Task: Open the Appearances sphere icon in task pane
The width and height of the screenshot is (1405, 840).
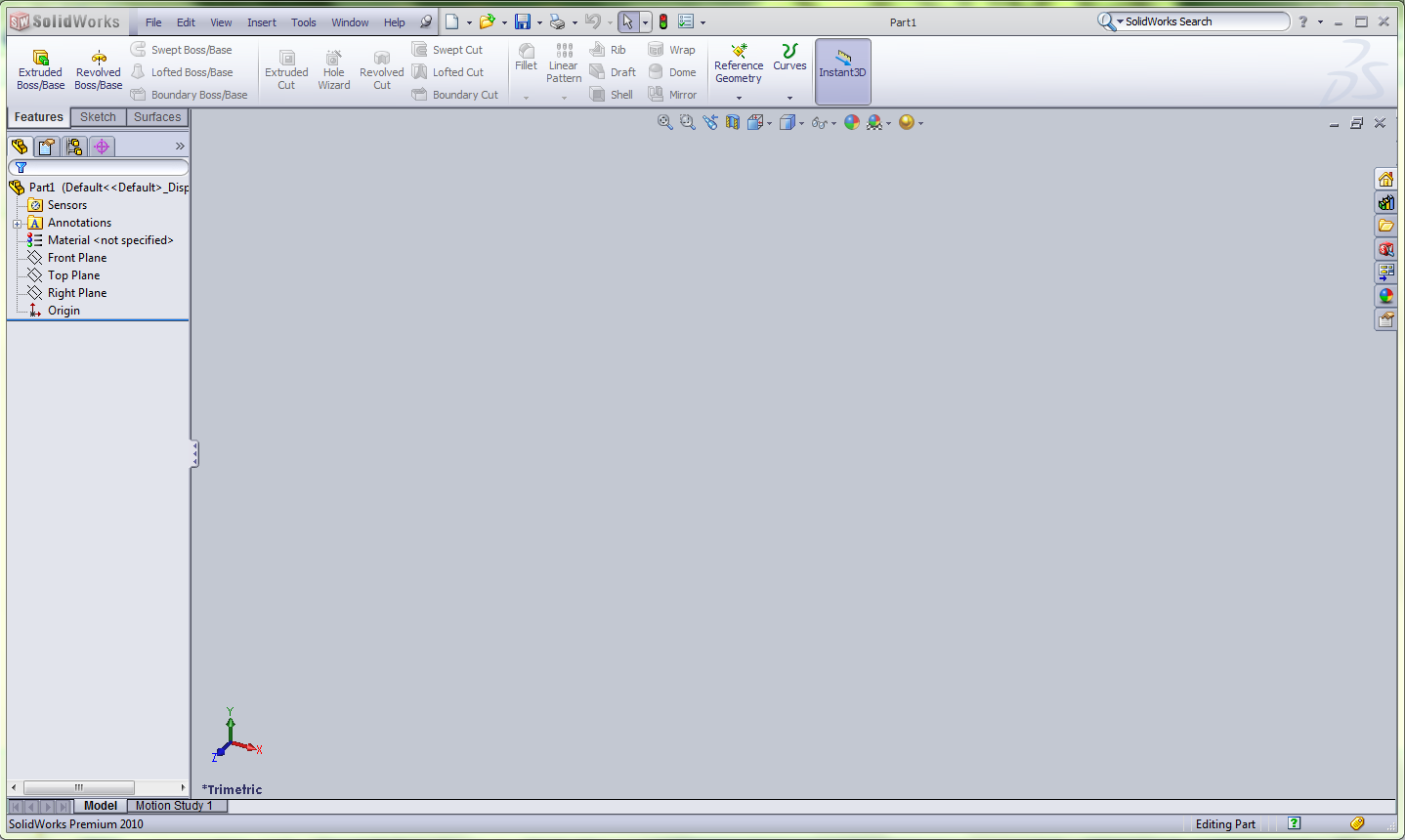Action: pyautogui.click(x=1385, y=295)
